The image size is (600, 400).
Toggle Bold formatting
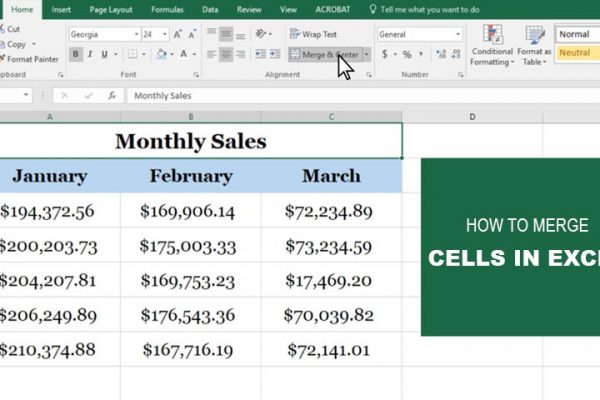point(75,54)
